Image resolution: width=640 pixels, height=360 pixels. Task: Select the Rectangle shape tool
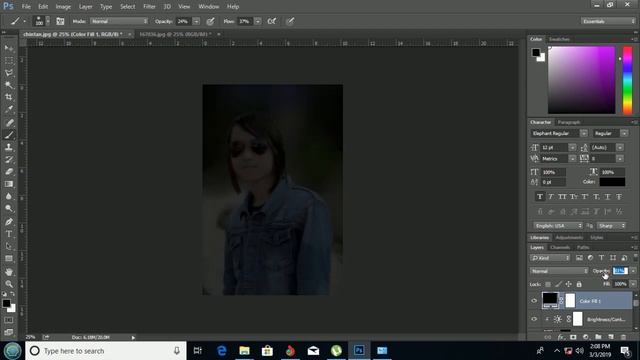(9, 258)
